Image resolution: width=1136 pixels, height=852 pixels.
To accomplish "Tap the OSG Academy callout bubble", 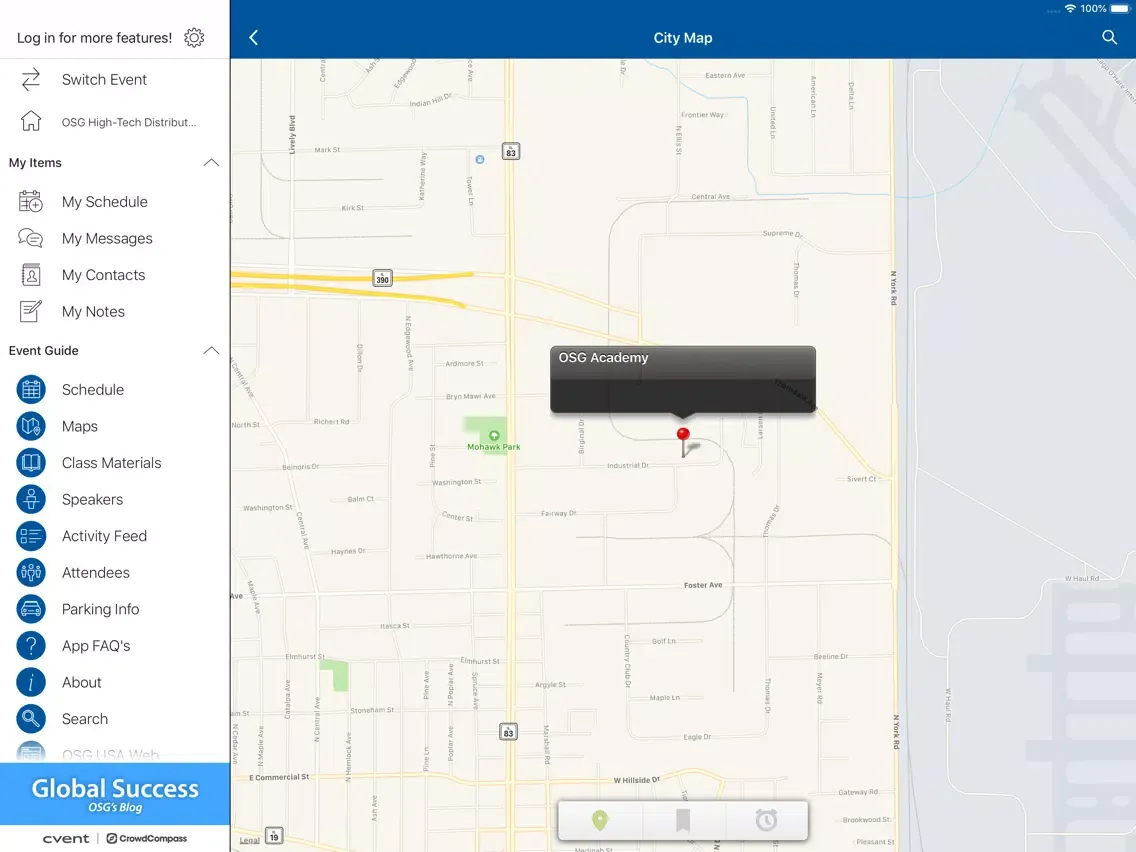I will point(682,380).
